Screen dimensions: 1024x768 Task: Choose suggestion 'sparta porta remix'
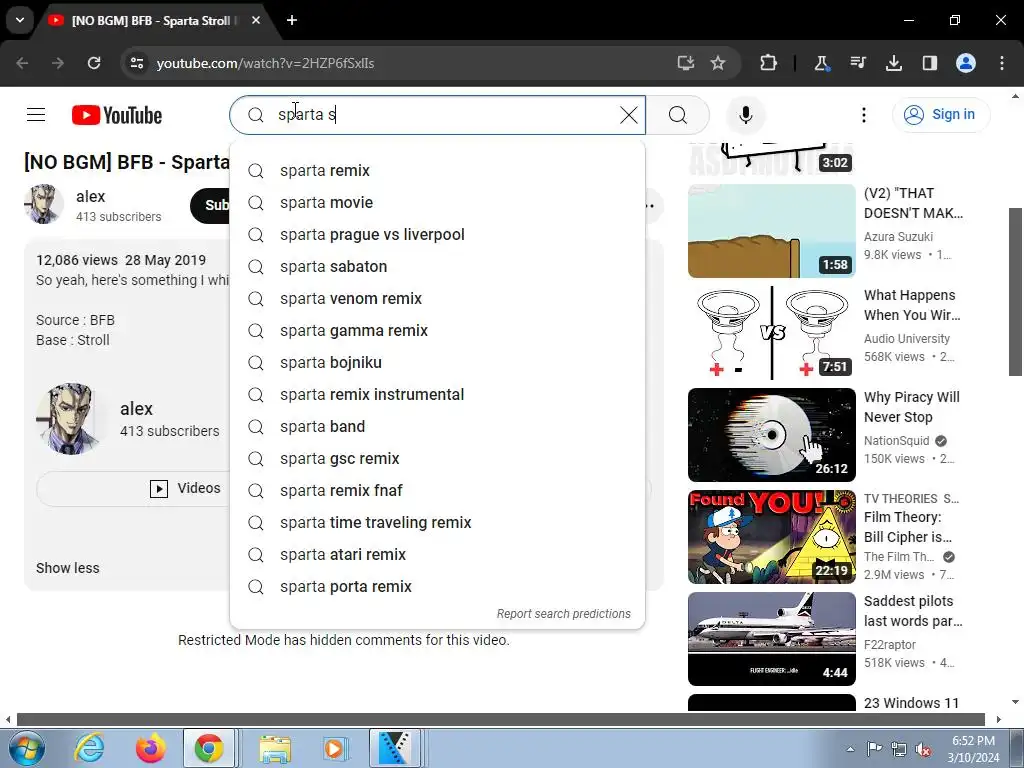point(438,586)
